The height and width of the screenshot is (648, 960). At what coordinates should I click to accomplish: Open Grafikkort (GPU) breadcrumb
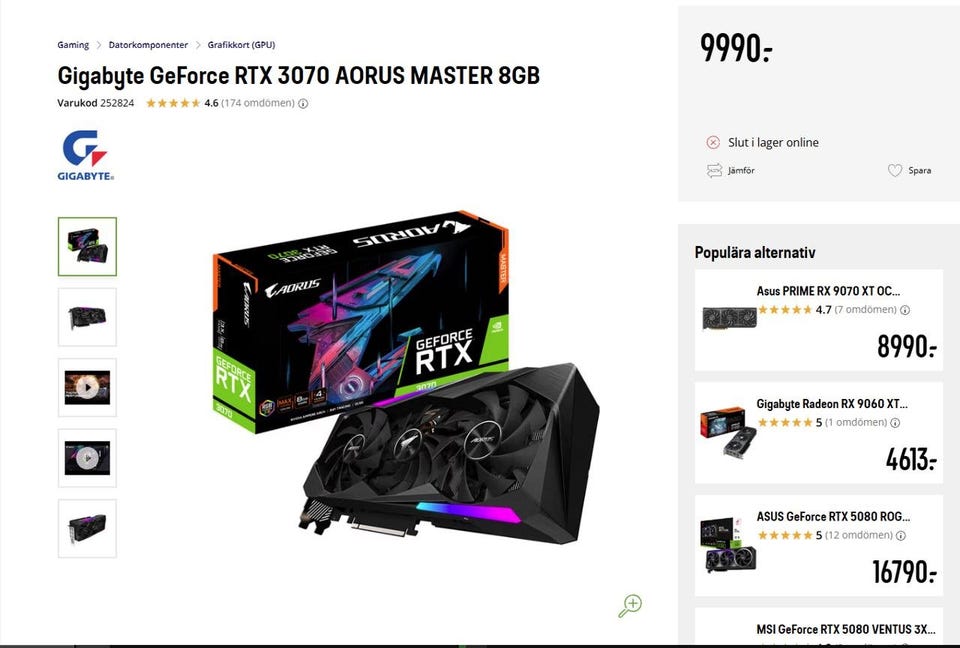pos(241,45)
